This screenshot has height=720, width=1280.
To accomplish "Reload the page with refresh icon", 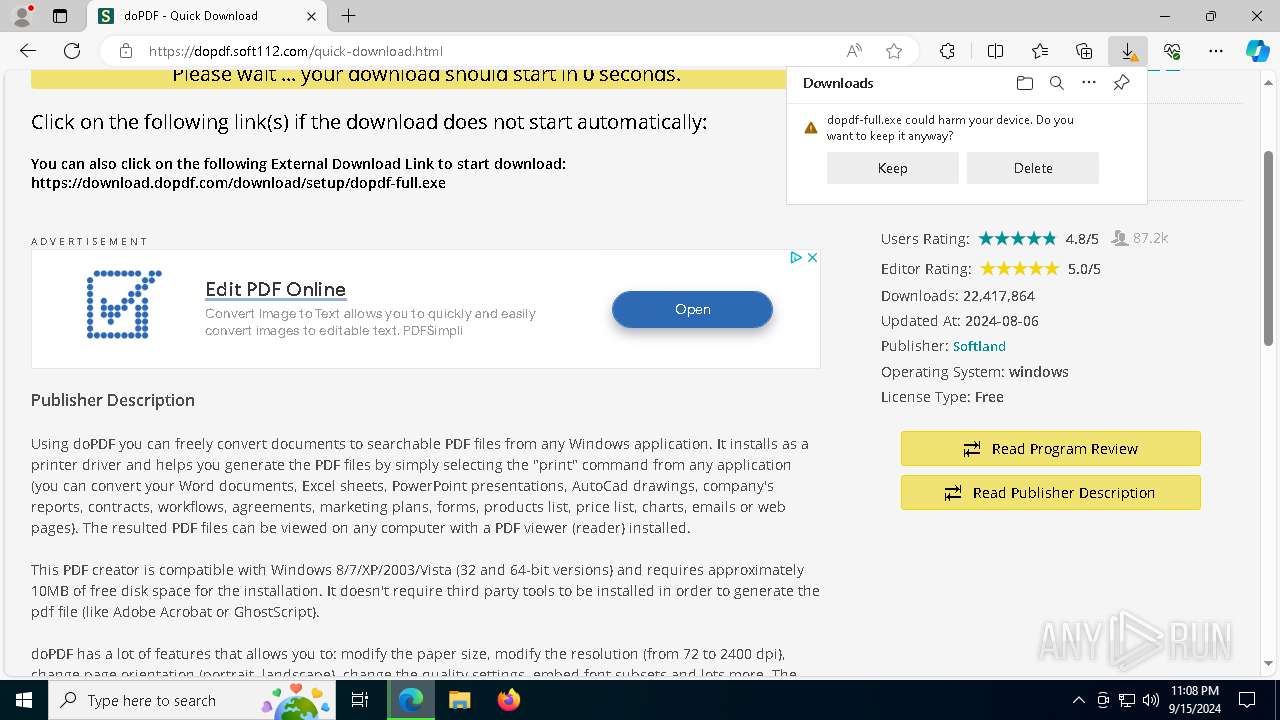I will point(72,51).
